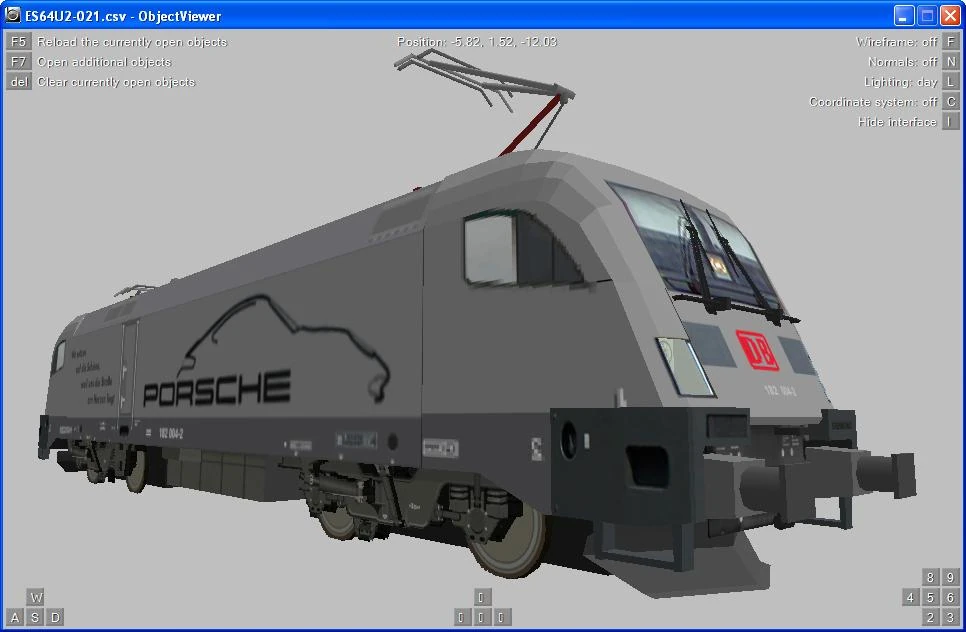
Task: Click the F7 open additional objects key
Action: [x=18, y=62]
